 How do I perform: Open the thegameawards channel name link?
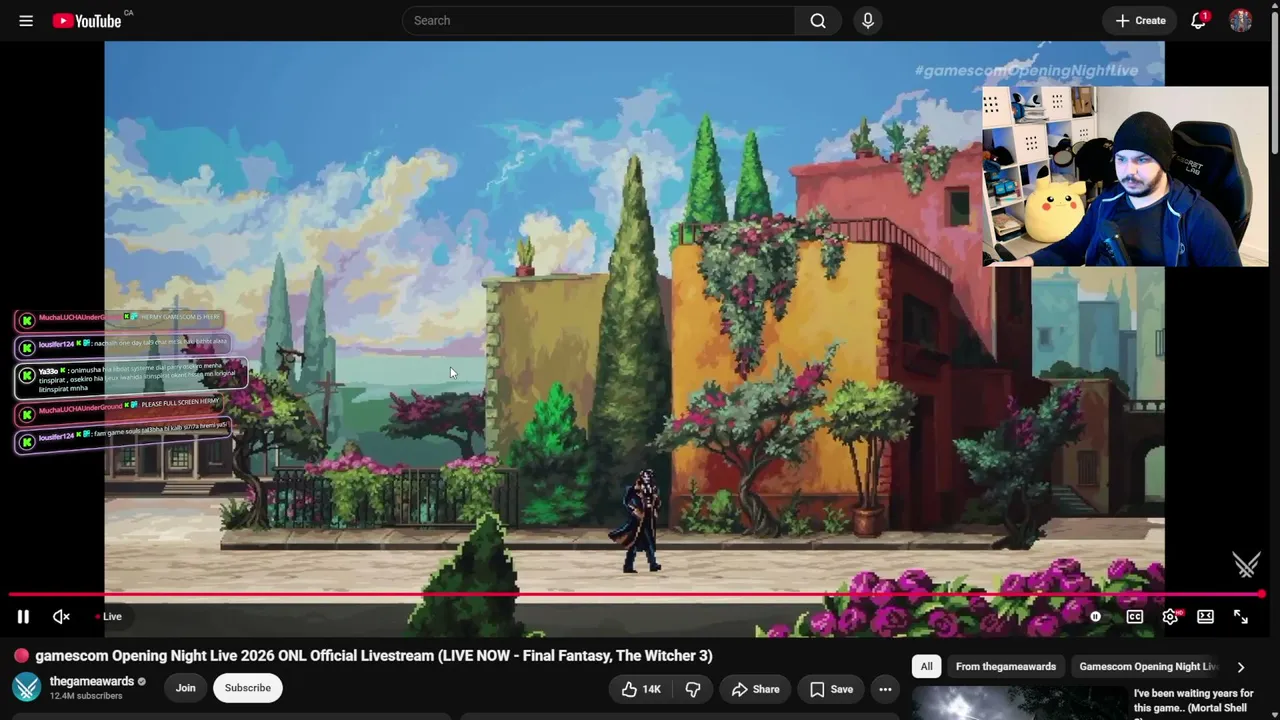coord(92,681)
